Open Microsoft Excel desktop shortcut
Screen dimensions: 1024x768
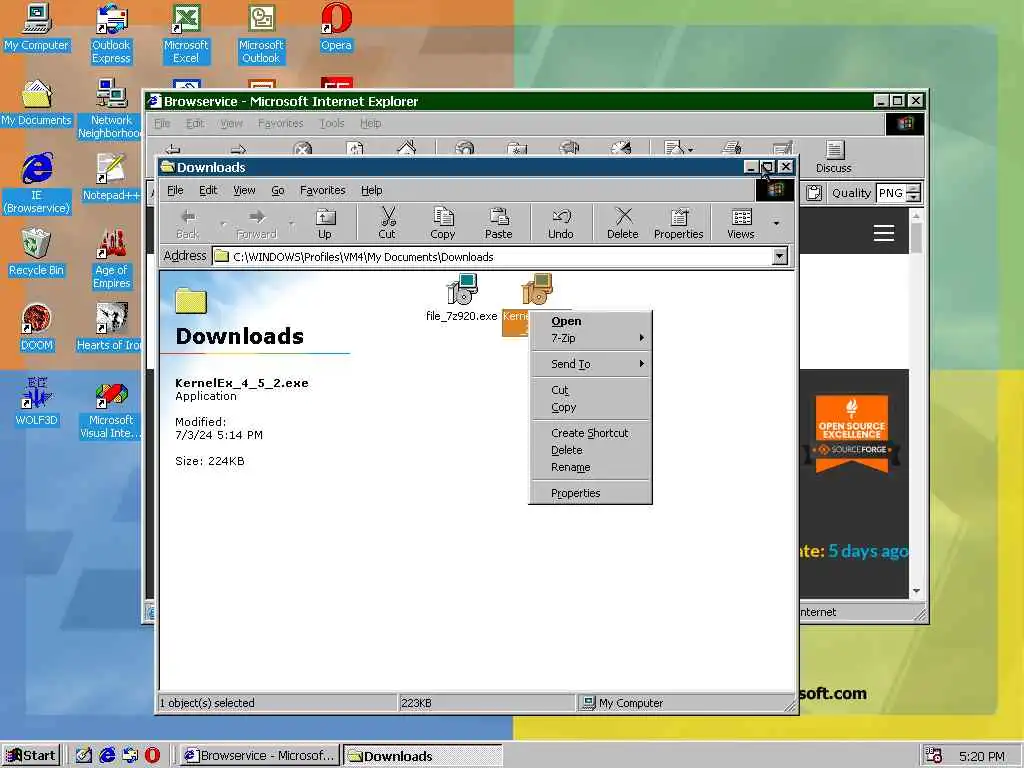tap(186, 33)
